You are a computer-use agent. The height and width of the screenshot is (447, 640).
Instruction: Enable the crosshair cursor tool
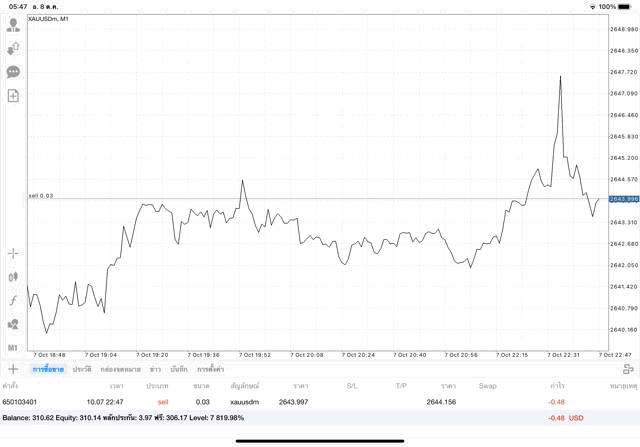click(x=13, y=254)
